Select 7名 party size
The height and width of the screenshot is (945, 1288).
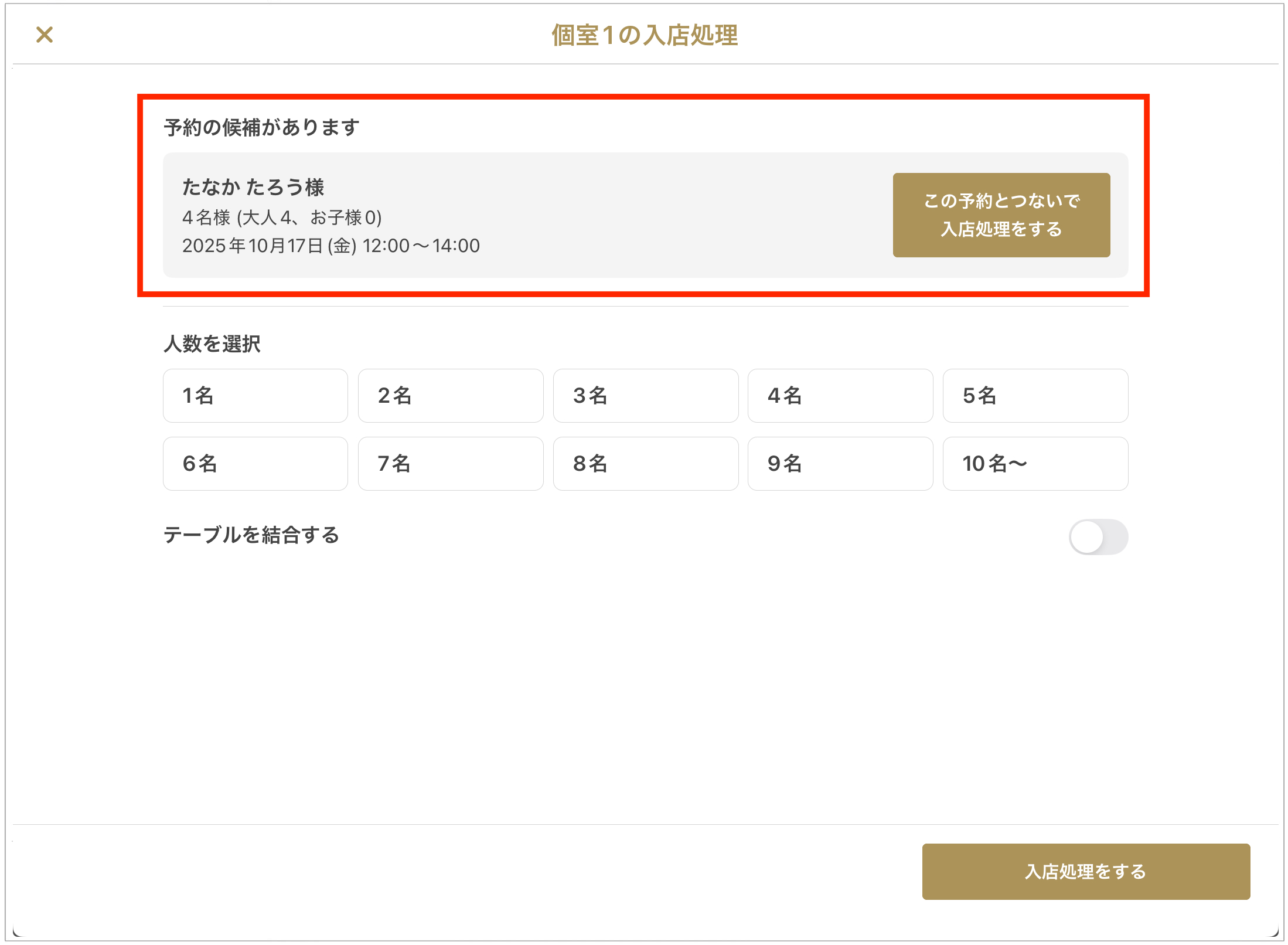click(450, 464)
